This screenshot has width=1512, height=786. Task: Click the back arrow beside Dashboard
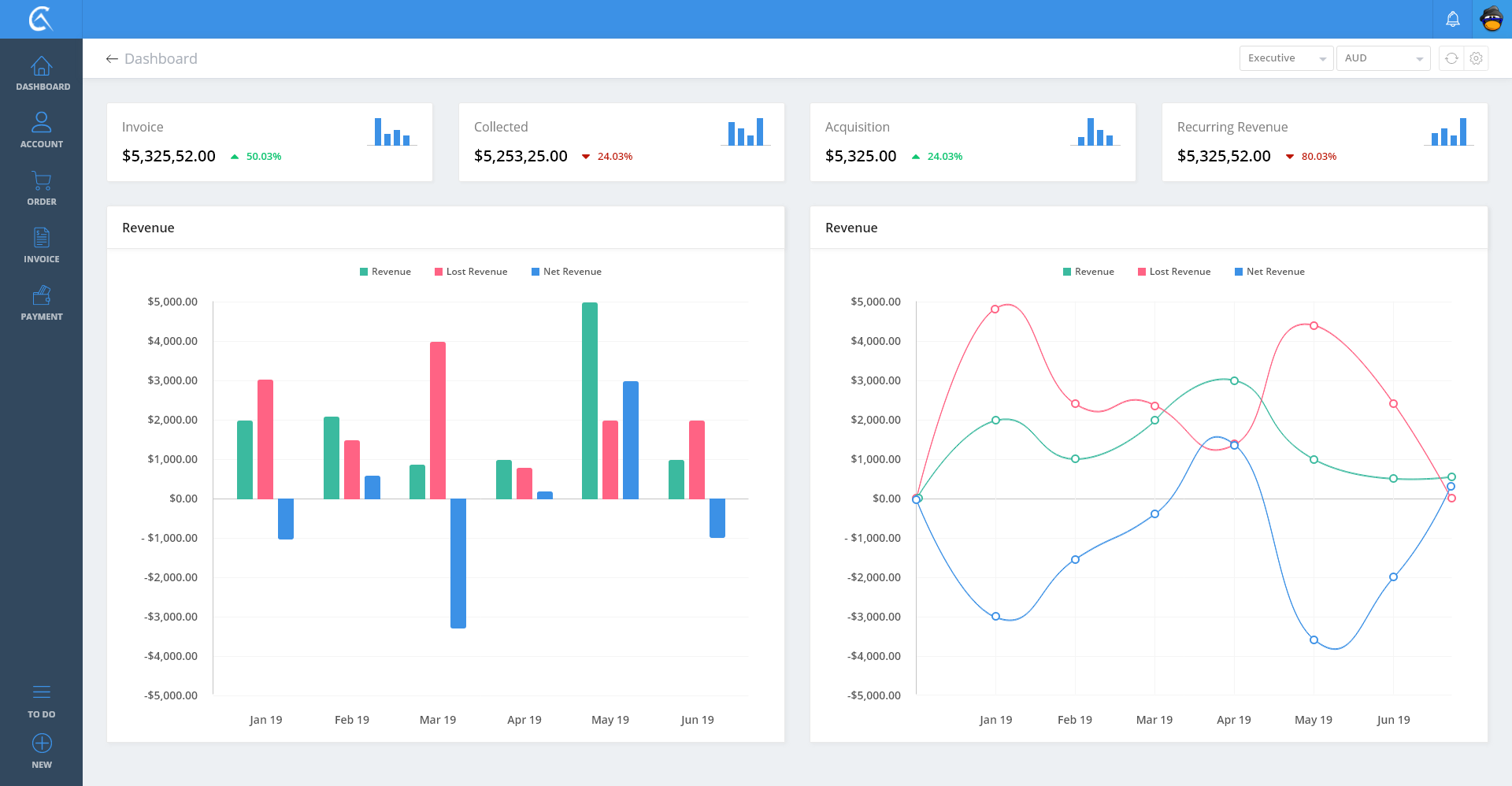click(x=112, y=59)
